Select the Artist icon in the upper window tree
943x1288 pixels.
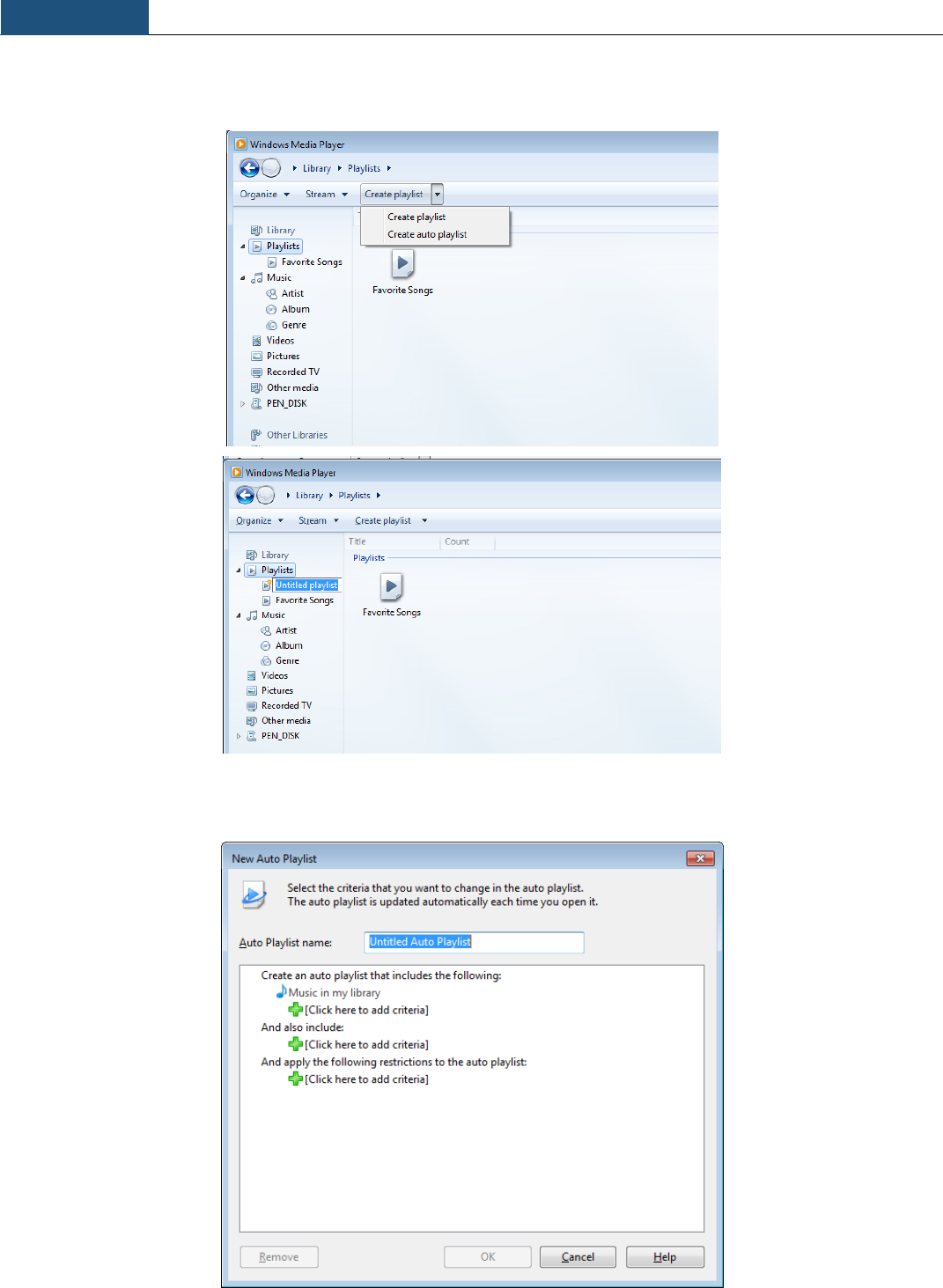coord(271,294)
